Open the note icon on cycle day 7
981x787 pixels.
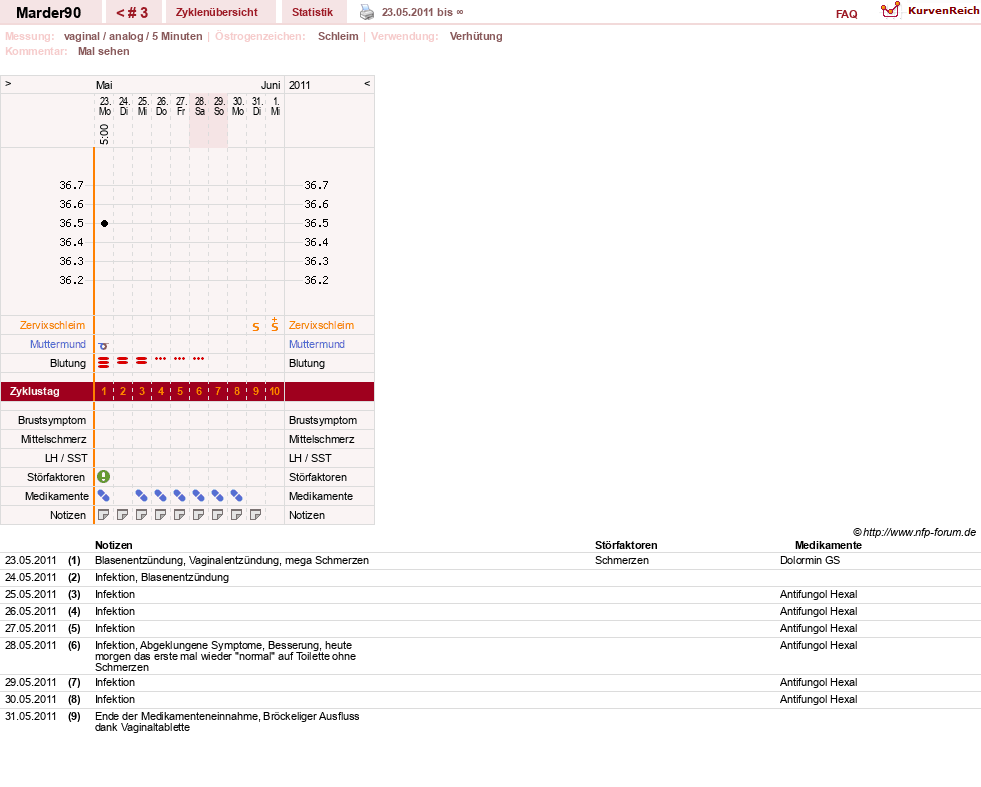coord(218,515)
